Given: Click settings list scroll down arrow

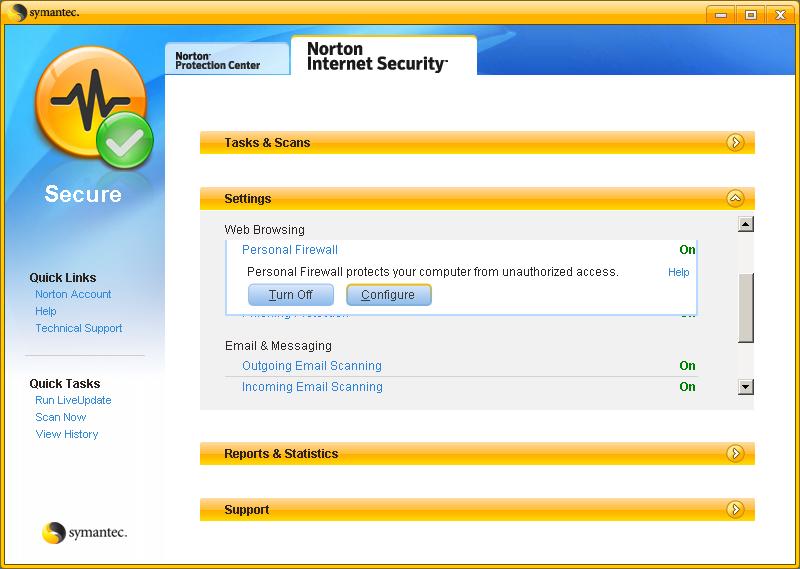Looking at the screenshot, I should (x=745, y=387).
